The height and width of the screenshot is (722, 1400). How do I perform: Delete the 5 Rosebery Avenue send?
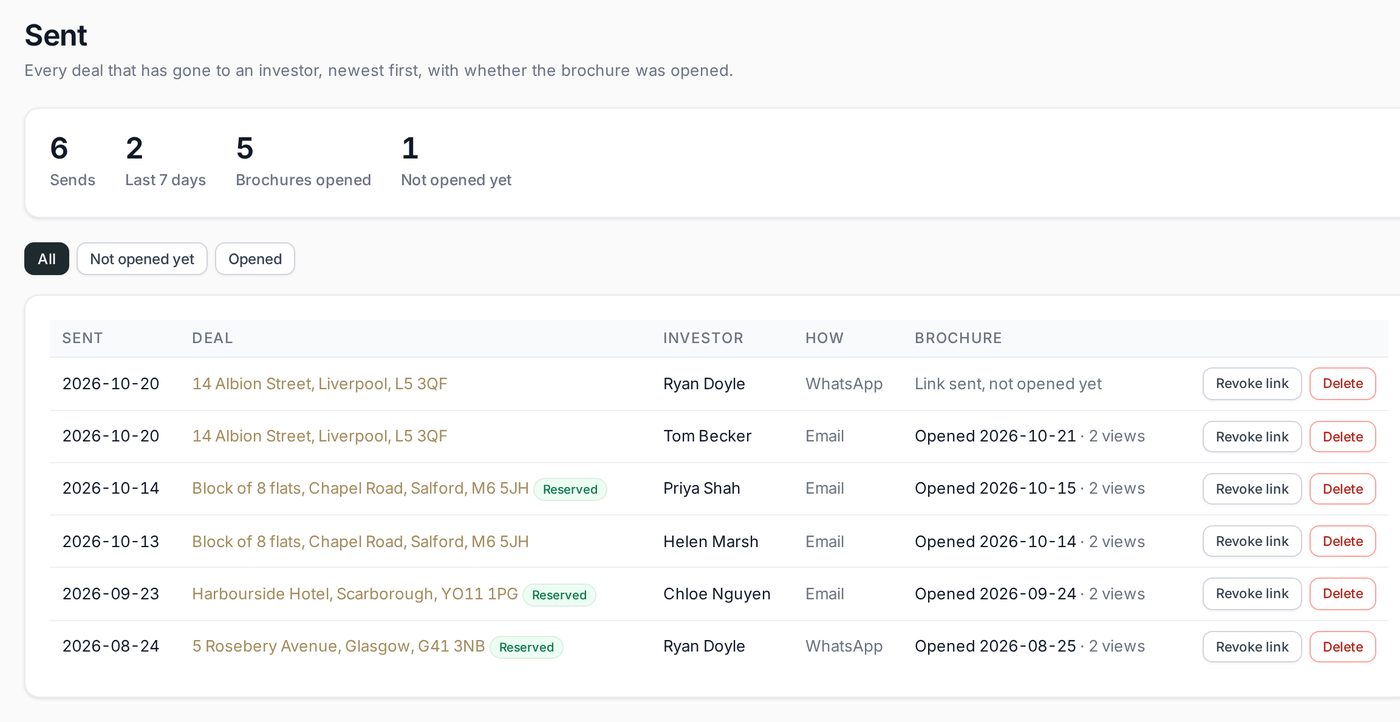click(1343, 647)
